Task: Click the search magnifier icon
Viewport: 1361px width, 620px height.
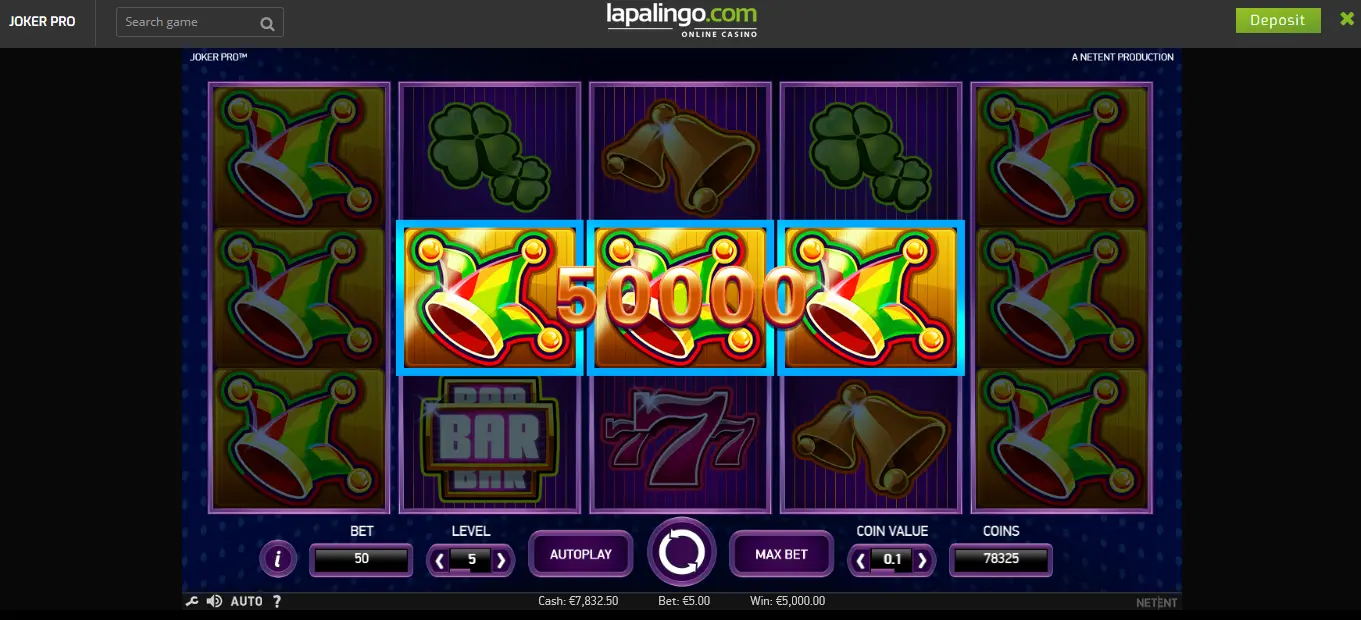Action: [x=267, y=23]
